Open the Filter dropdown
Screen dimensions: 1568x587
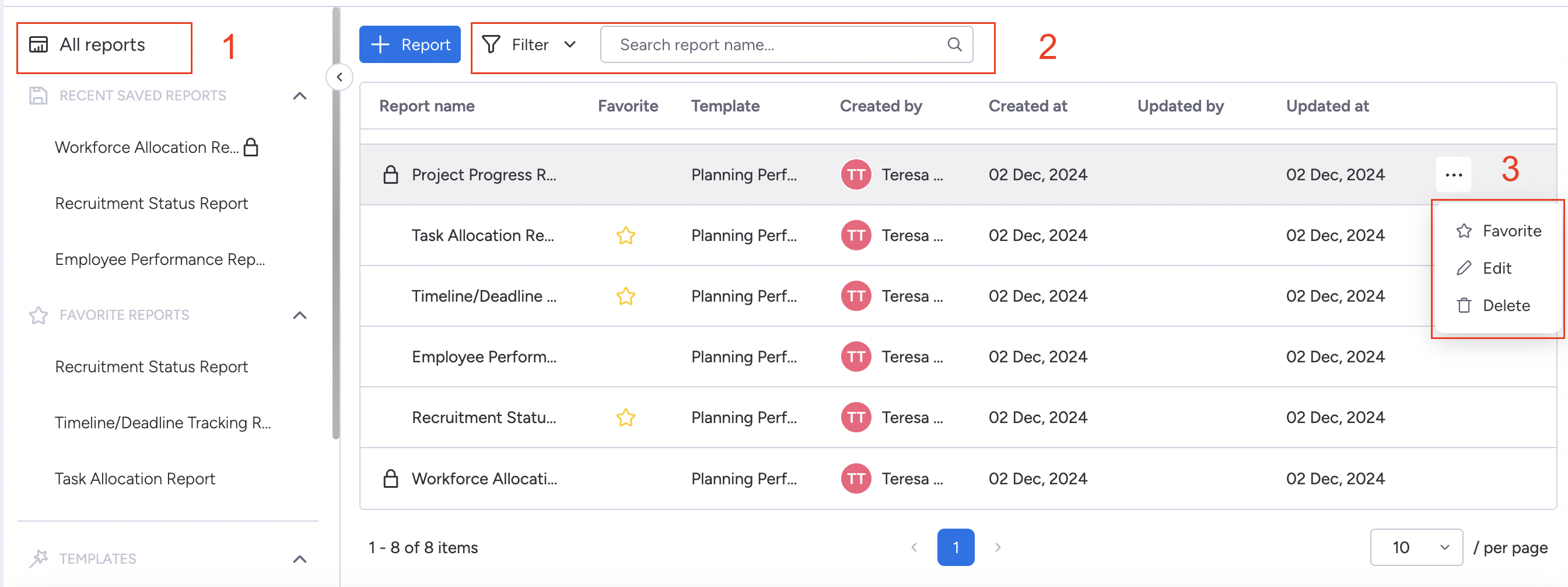(x=570, y=44)
